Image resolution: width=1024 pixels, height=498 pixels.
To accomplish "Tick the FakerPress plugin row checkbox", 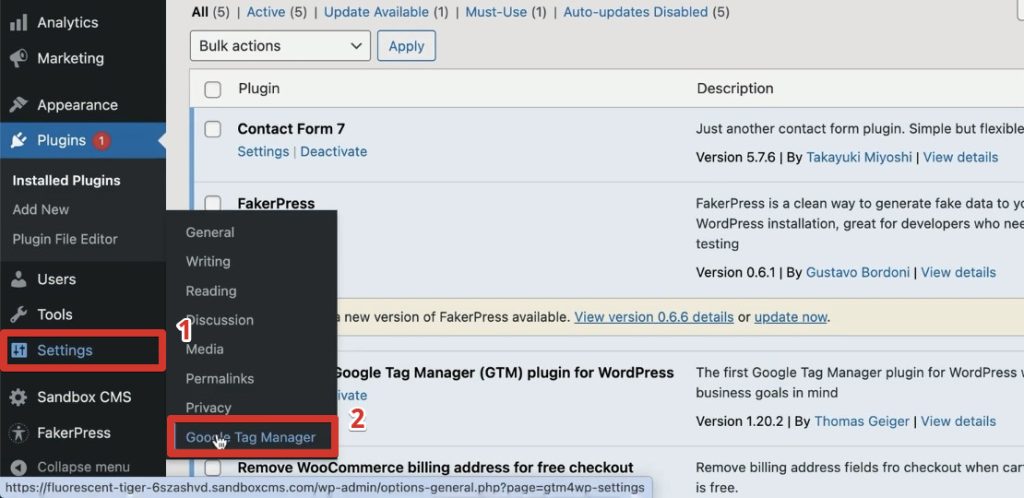I will coord(213,203).
